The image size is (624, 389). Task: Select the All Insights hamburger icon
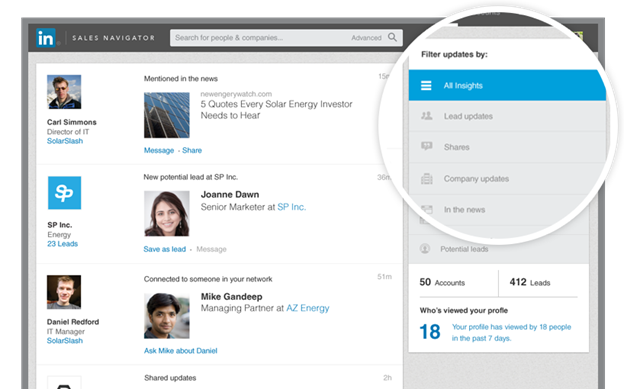coord(426,86)
